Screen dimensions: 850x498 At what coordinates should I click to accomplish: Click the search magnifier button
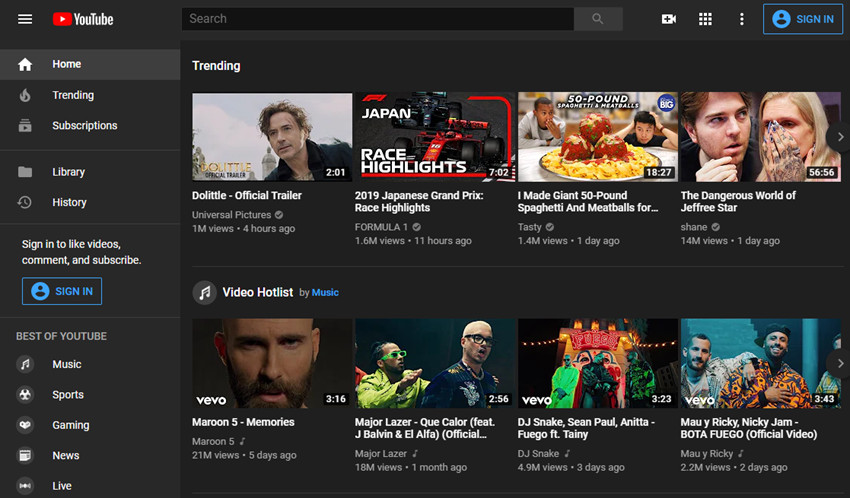pos(597,19)
